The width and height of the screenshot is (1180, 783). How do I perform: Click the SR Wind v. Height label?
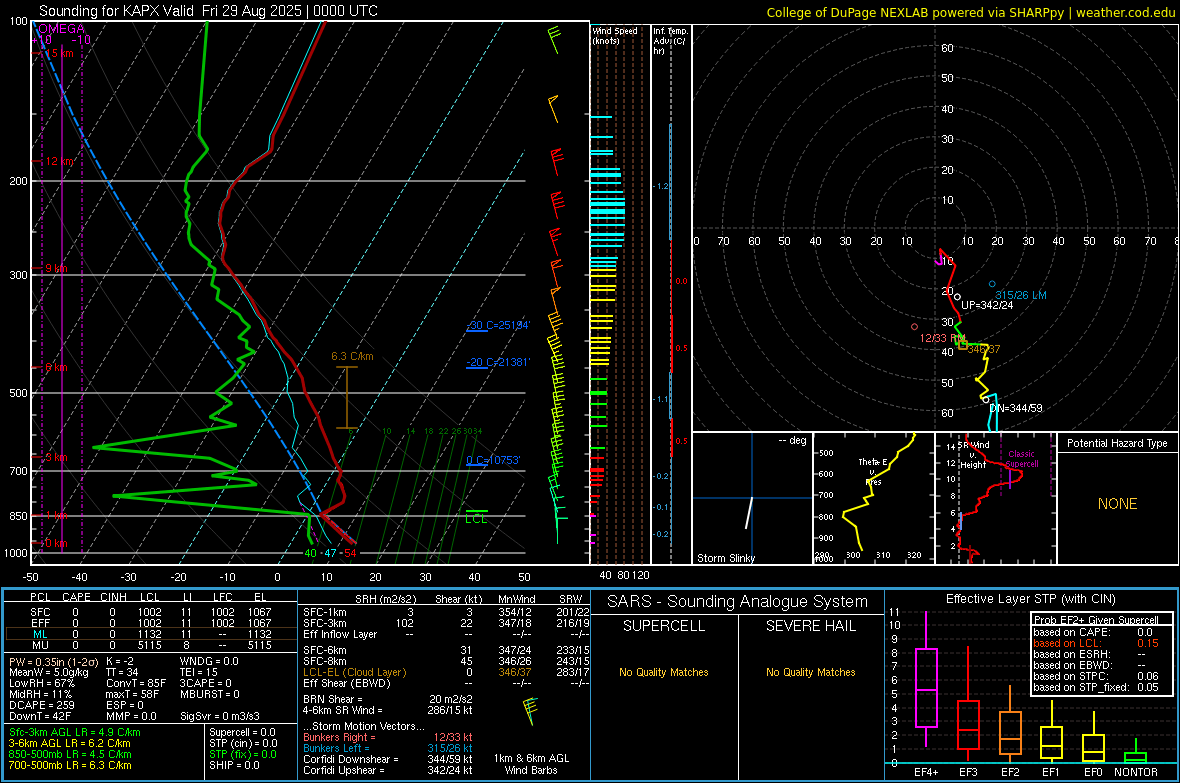click(973, 455)
